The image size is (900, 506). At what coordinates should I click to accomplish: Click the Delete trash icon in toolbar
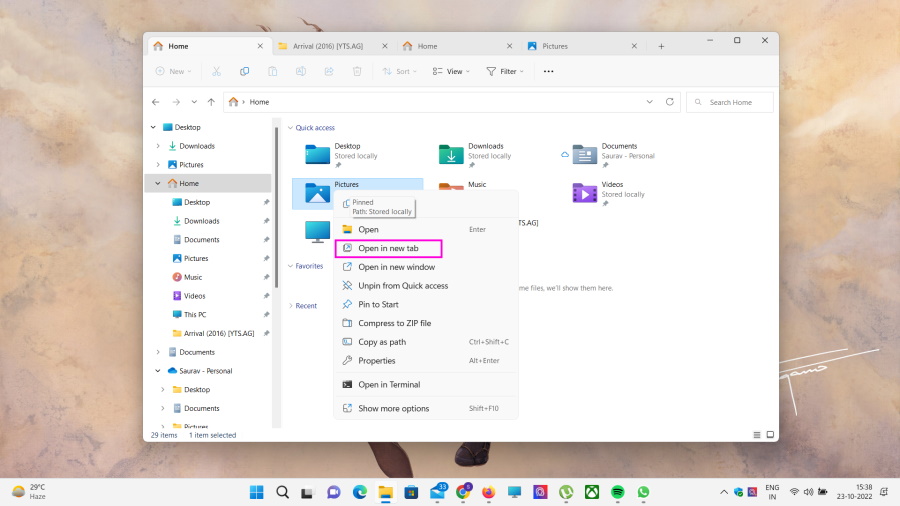tap(357, 71)
